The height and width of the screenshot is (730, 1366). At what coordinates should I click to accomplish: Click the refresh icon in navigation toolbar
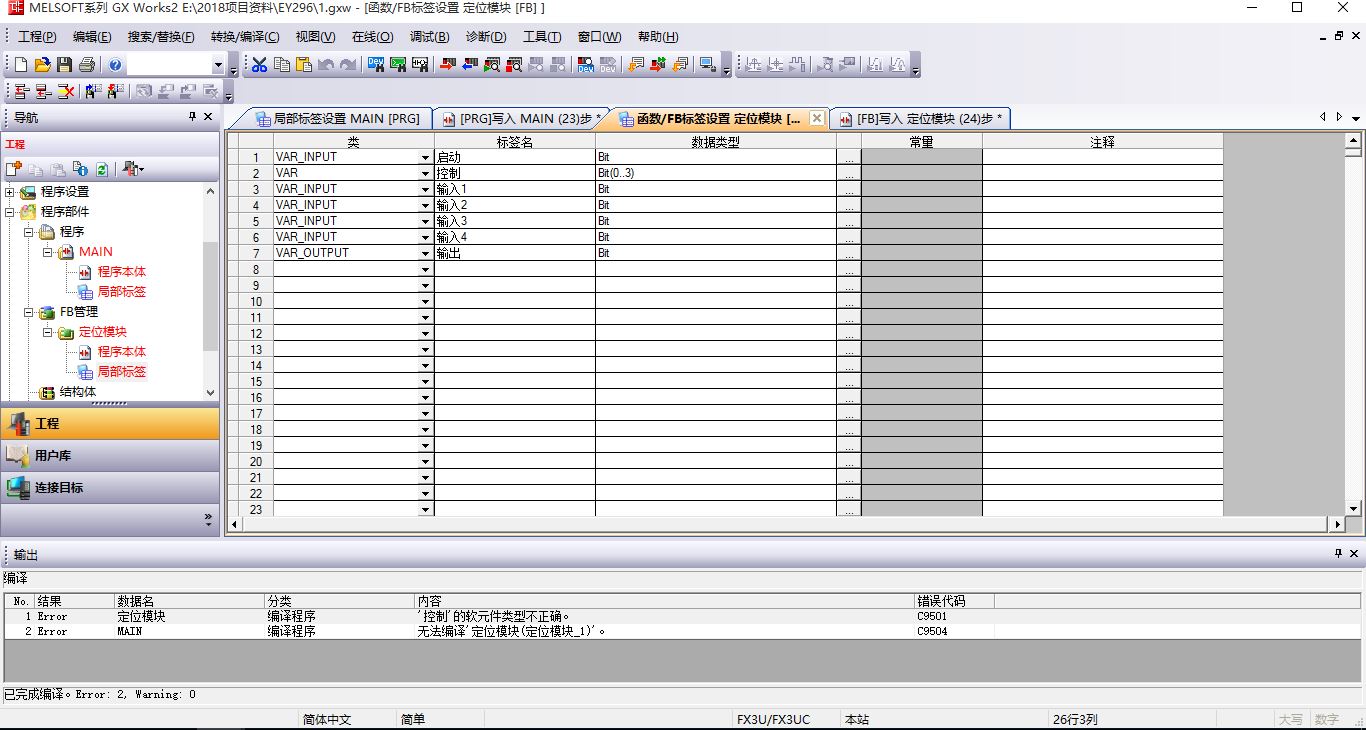point(102,169)
